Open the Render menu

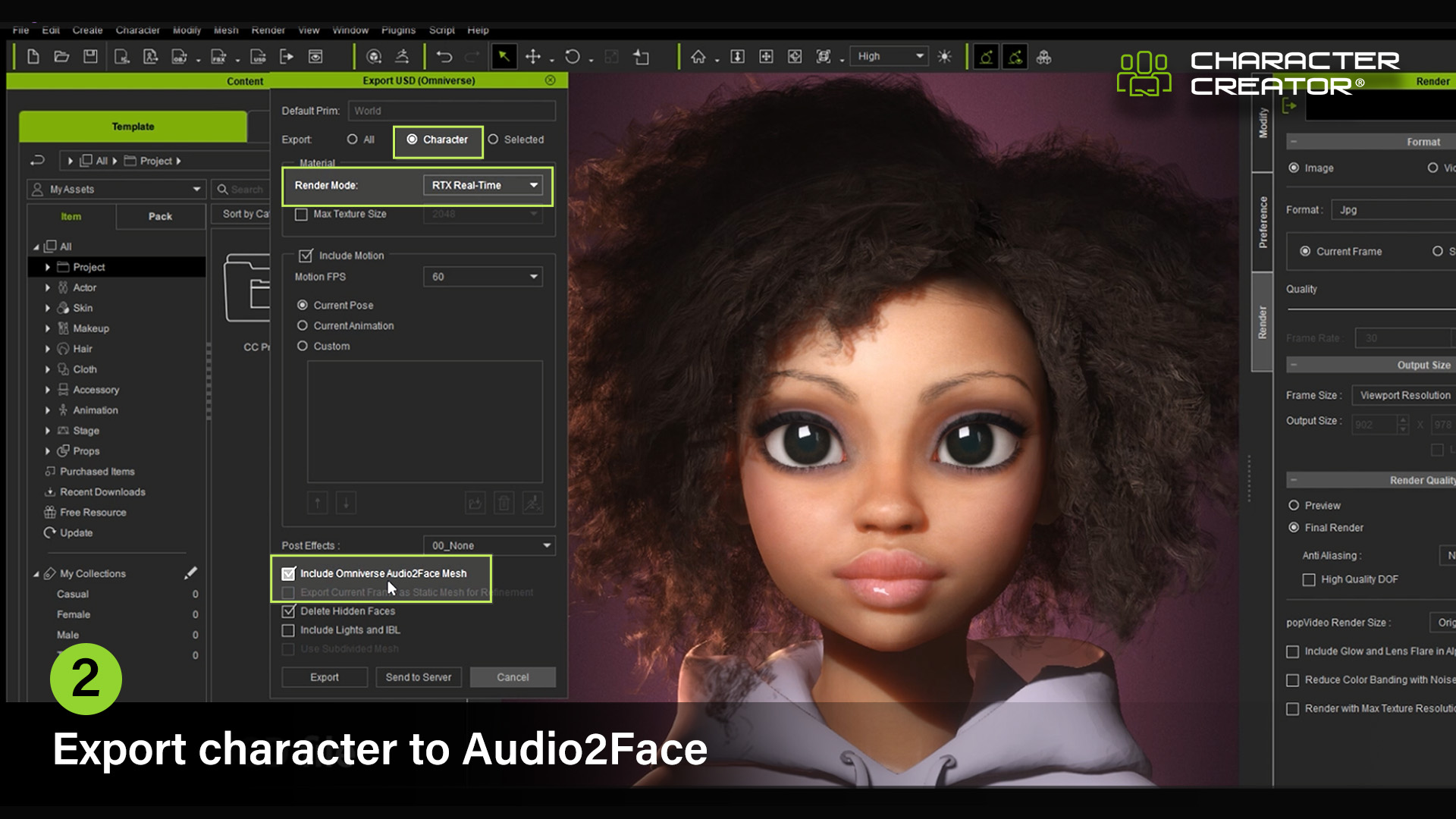[x=268, y=30]
